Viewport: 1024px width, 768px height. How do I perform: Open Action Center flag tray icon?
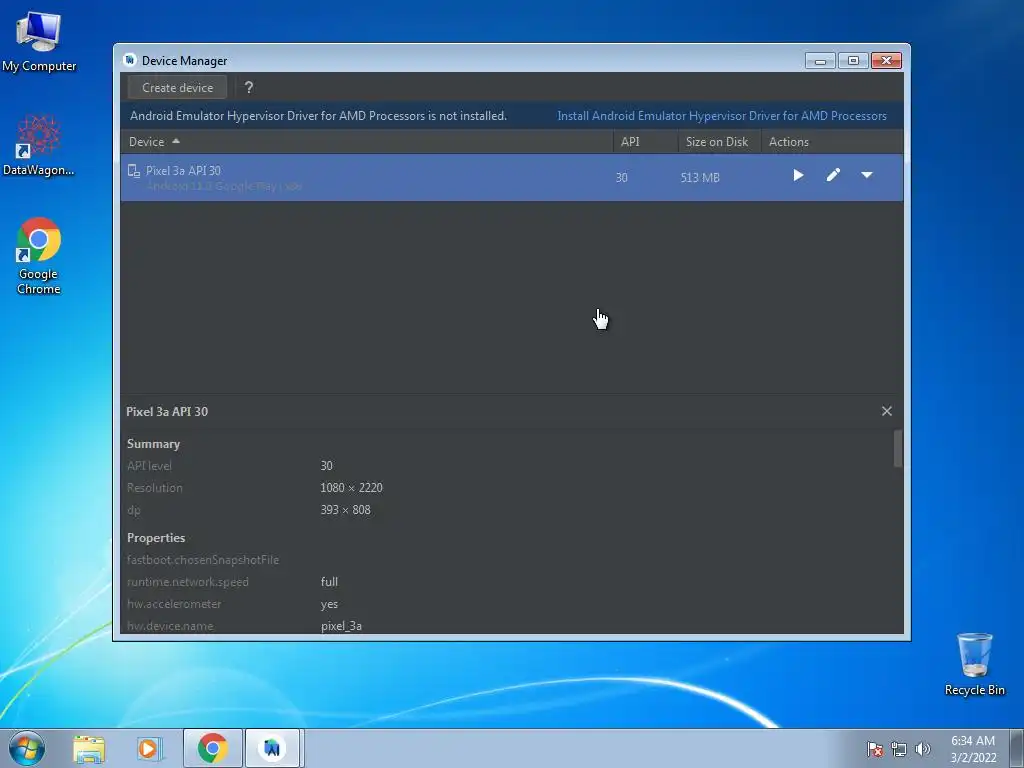tap(875, 749)
